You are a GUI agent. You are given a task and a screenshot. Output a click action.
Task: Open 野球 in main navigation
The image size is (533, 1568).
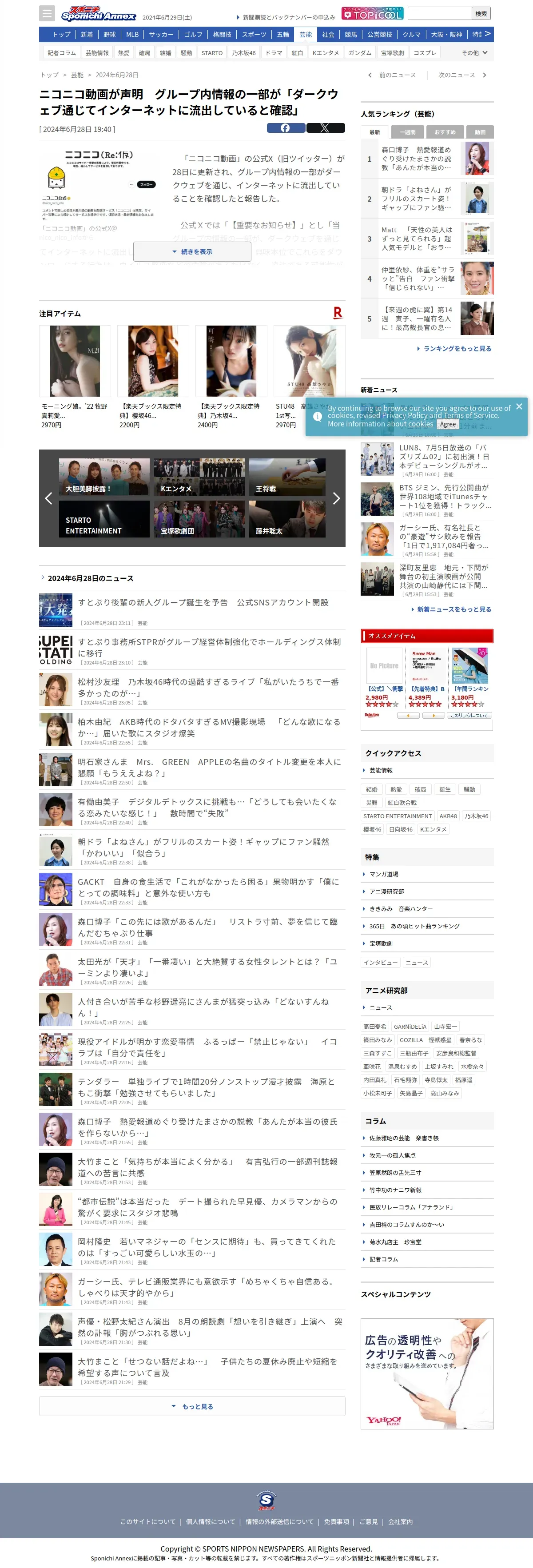110,35
